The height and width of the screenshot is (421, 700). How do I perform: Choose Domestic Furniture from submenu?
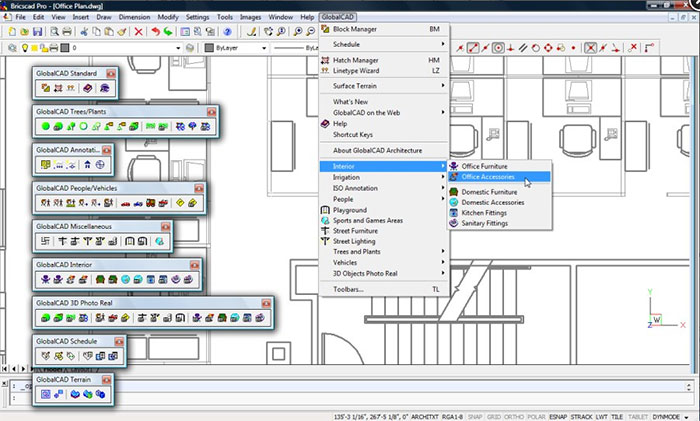500,192
